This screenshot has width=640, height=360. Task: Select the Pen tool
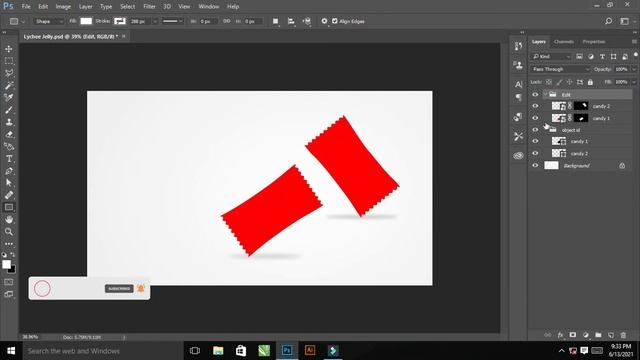pyautogui.click(x=9, y=171)
